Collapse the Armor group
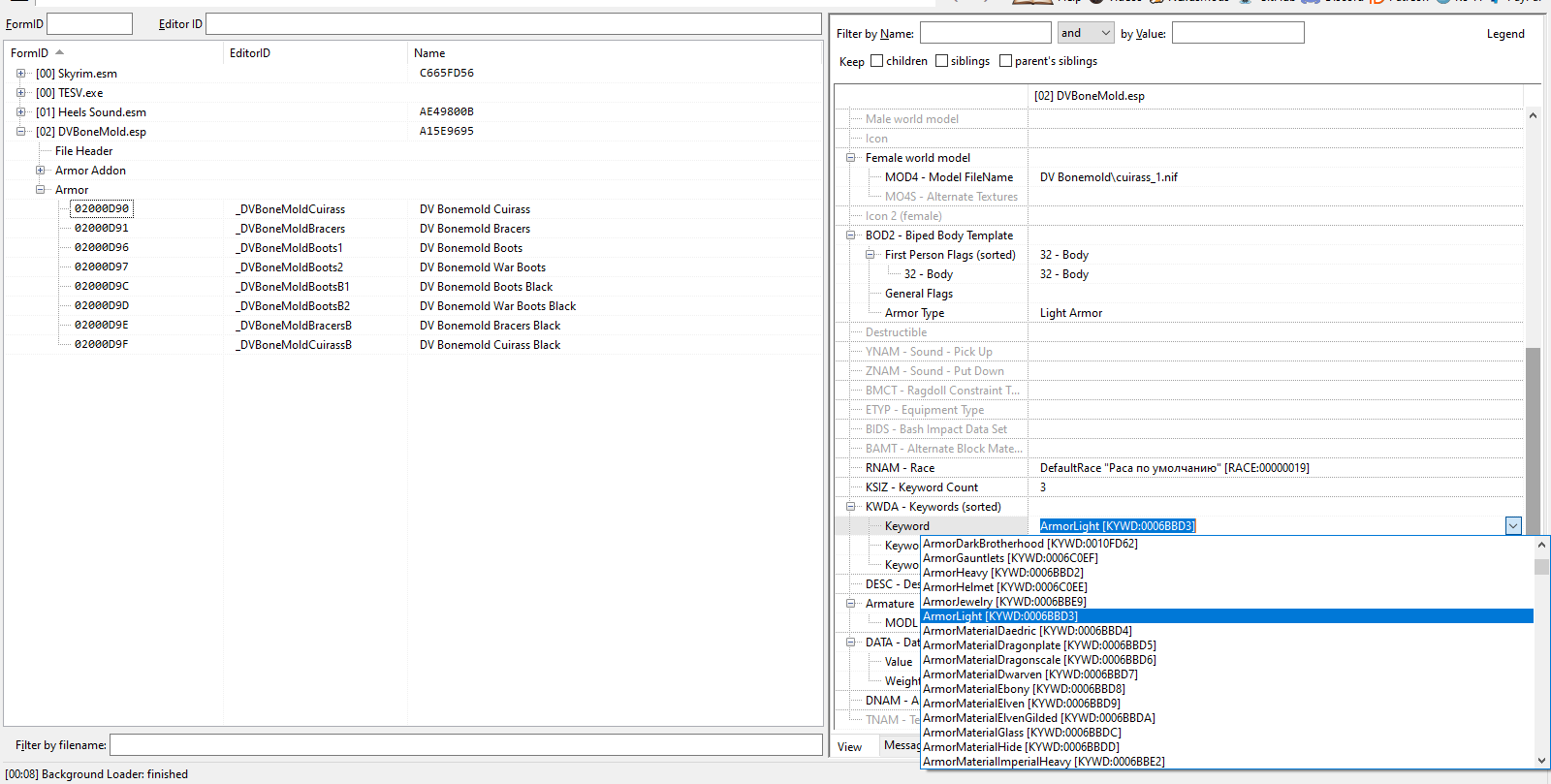Screen dimensions: 1551x784 pos(40,190)
